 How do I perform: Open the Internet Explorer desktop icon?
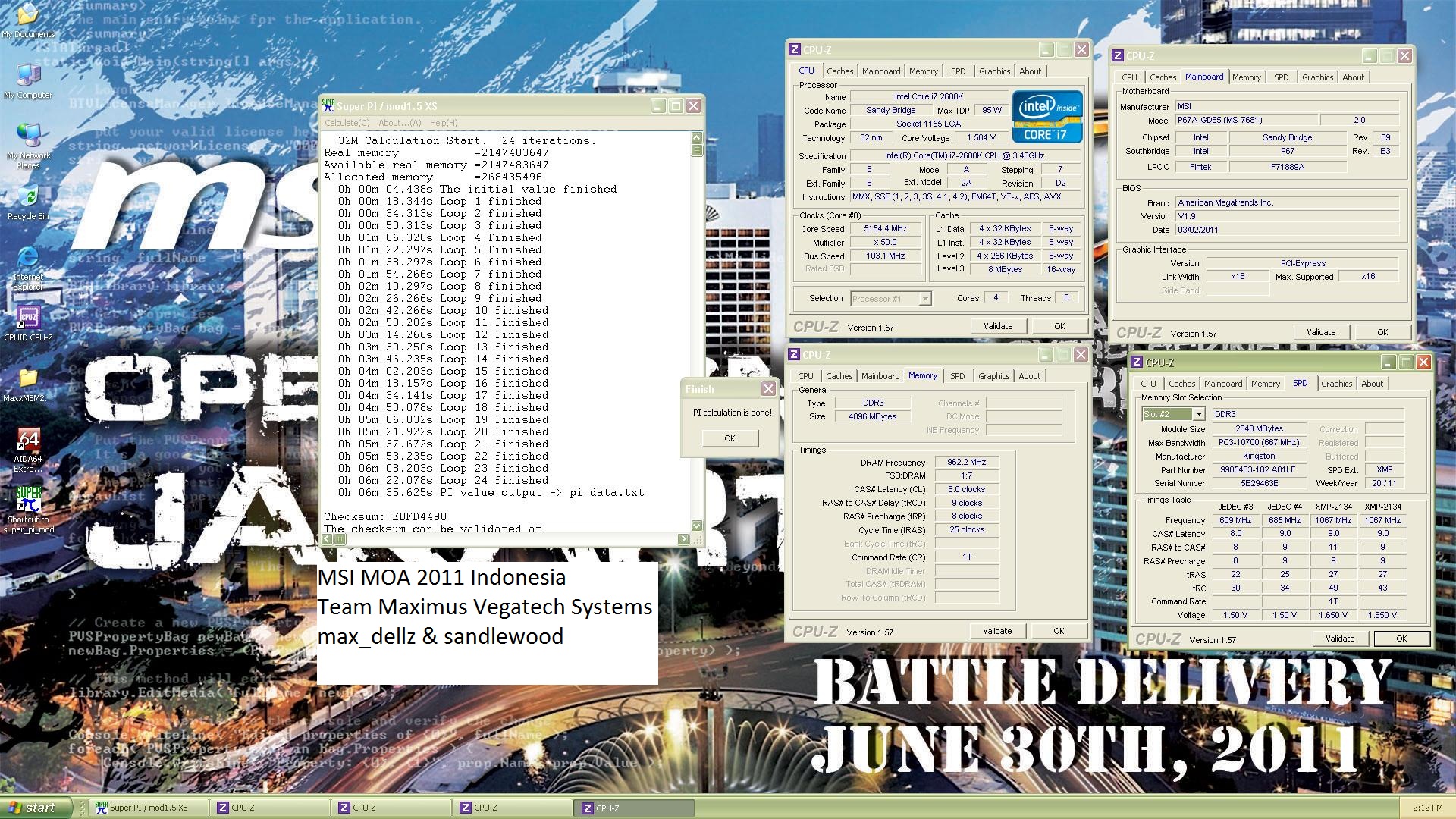click(28, 259)
